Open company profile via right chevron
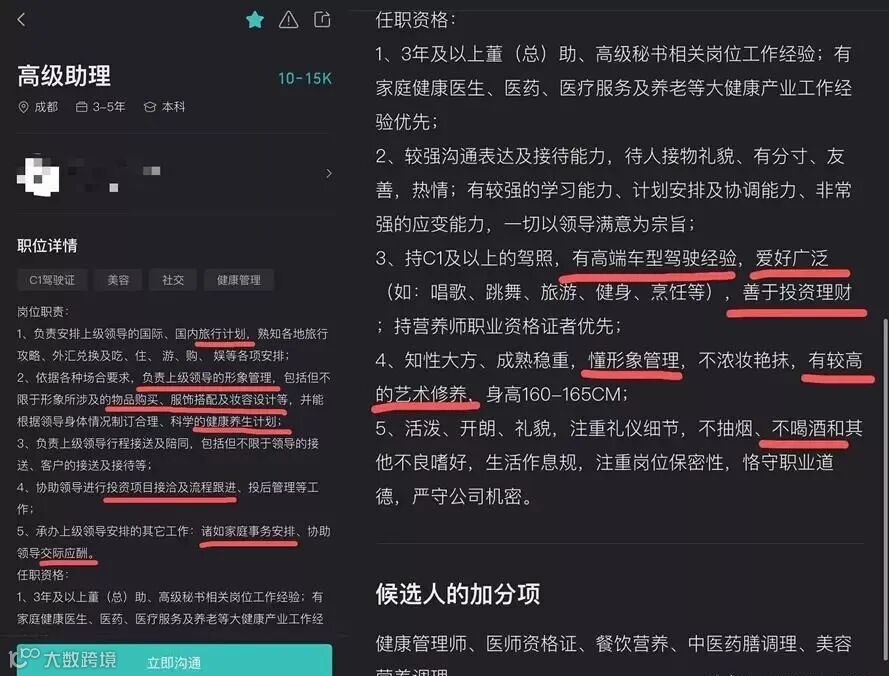889x676 pixels. pyautogui.click(x=329, y=174)
